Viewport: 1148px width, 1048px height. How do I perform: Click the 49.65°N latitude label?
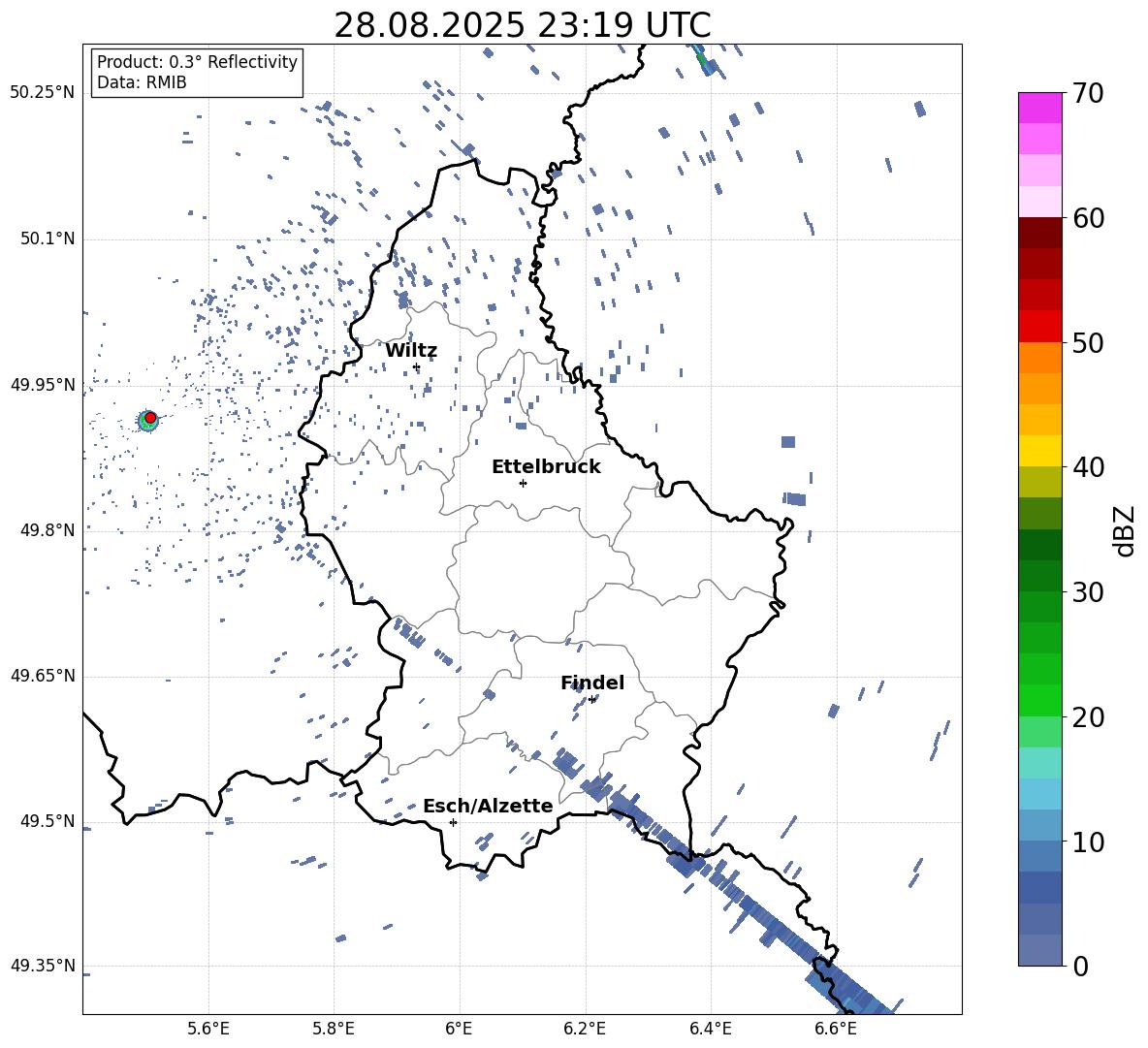pyautogui.click(x=43, y=676)
